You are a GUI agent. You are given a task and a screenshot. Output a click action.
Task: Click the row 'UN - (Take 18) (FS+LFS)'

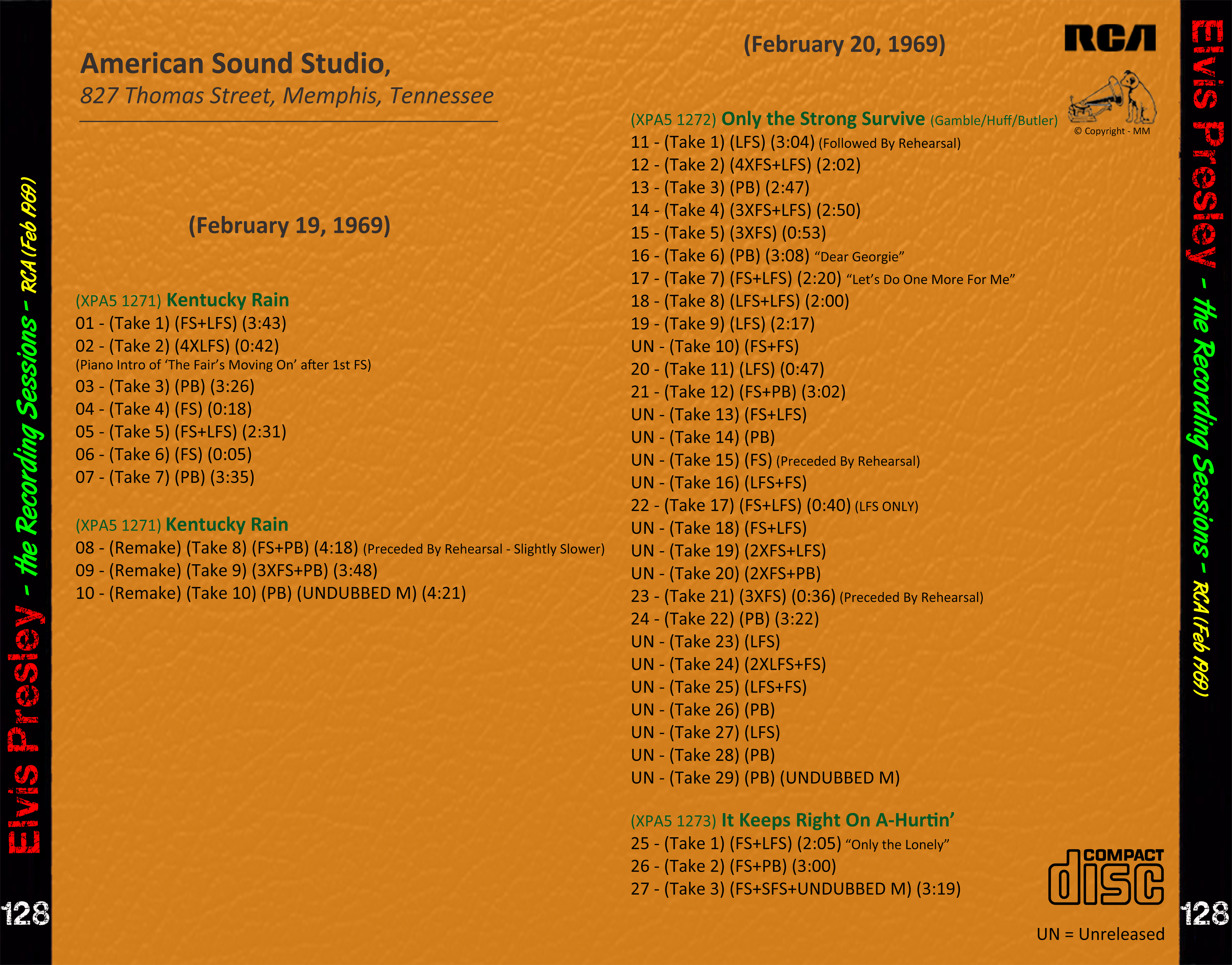(x=719, y=528)
